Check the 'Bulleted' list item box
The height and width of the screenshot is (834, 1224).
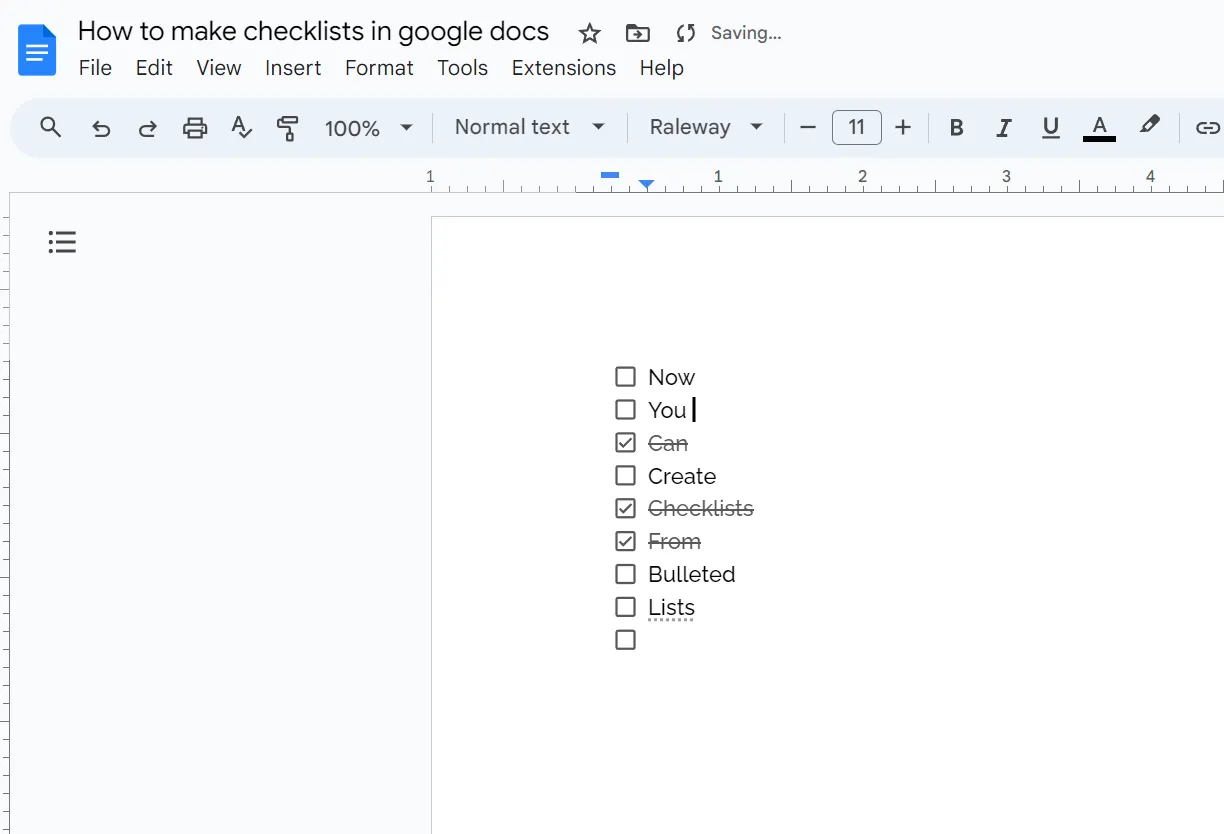tap(625, 574)
